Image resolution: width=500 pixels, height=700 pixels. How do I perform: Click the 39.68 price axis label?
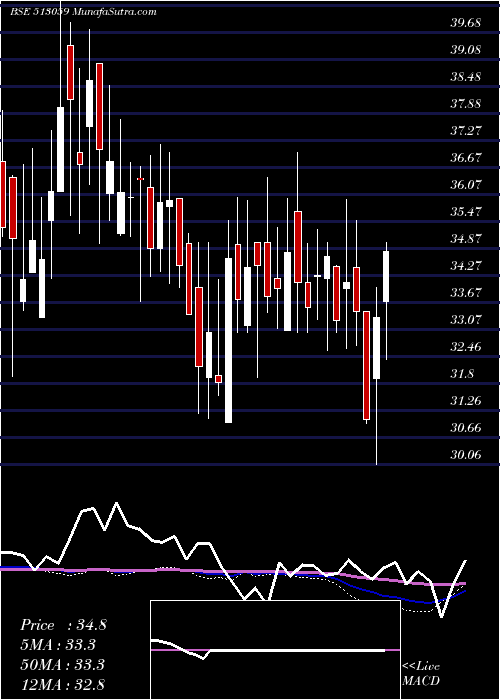tap(466, 23)
